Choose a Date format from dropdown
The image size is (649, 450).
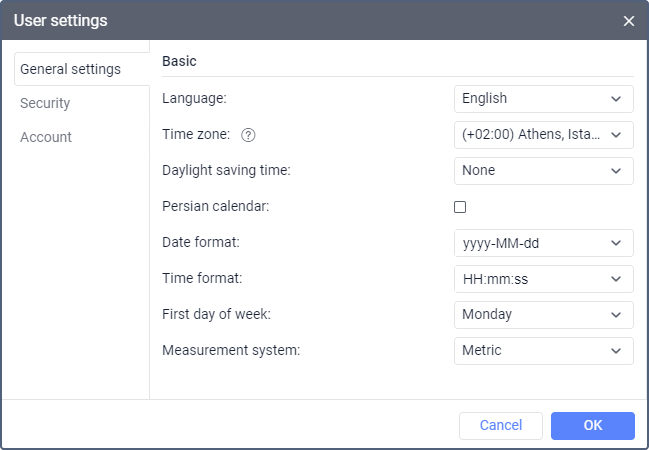pos(543,243)
